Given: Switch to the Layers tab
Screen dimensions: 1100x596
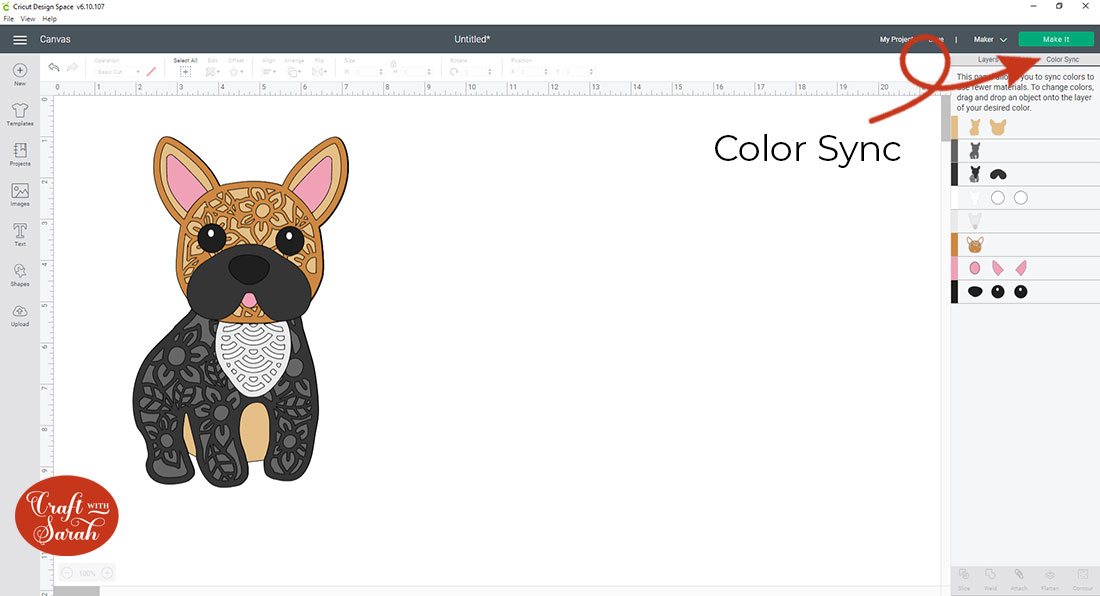Looking at the screenshot, I should (x=988, y=60).
